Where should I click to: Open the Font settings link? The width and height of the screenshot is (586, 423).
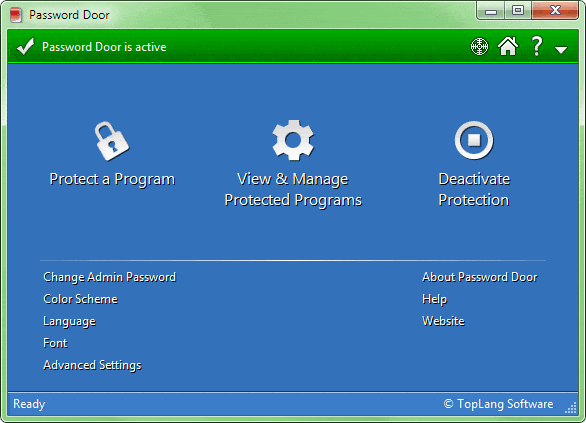coord(55,343)
